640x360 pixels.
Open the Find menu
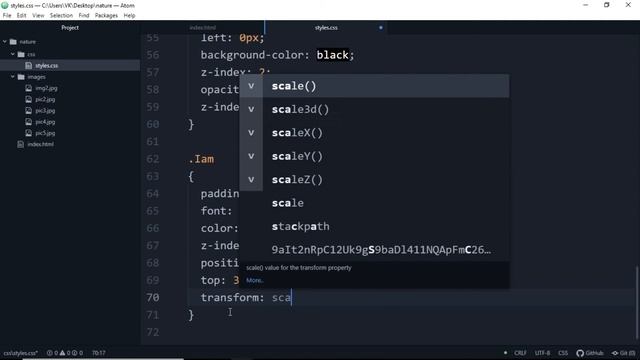(x=84, y=16)
